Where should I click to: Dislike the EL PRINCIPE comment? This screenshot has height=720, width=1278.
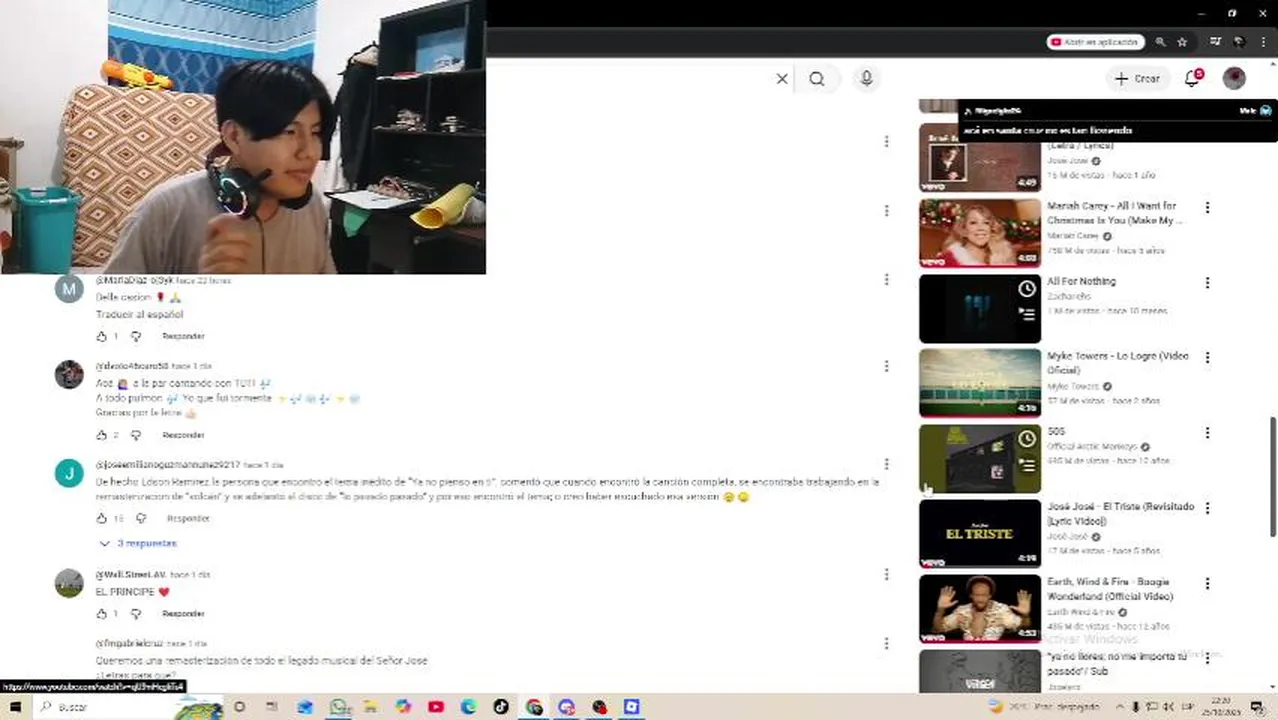click(137, 613)
